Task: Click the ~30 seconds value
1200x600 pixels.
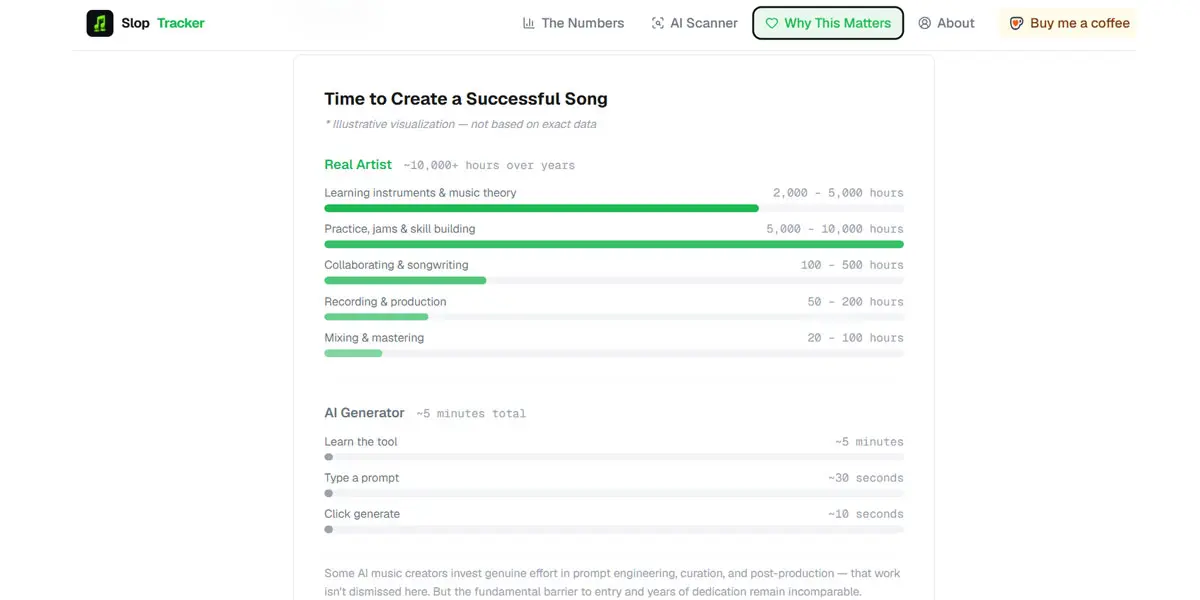Action: (x=866, y=478)
